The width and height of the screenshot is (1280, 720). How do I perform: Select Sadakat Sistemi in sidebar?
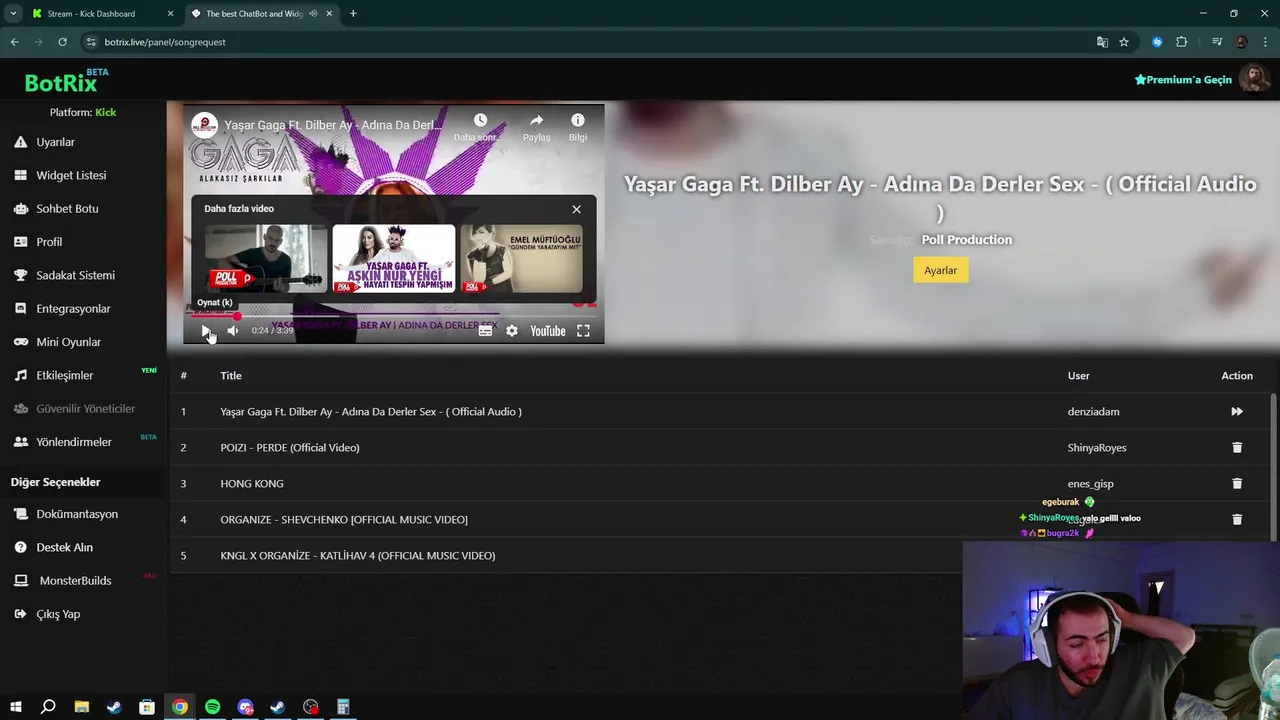[75, 275]
